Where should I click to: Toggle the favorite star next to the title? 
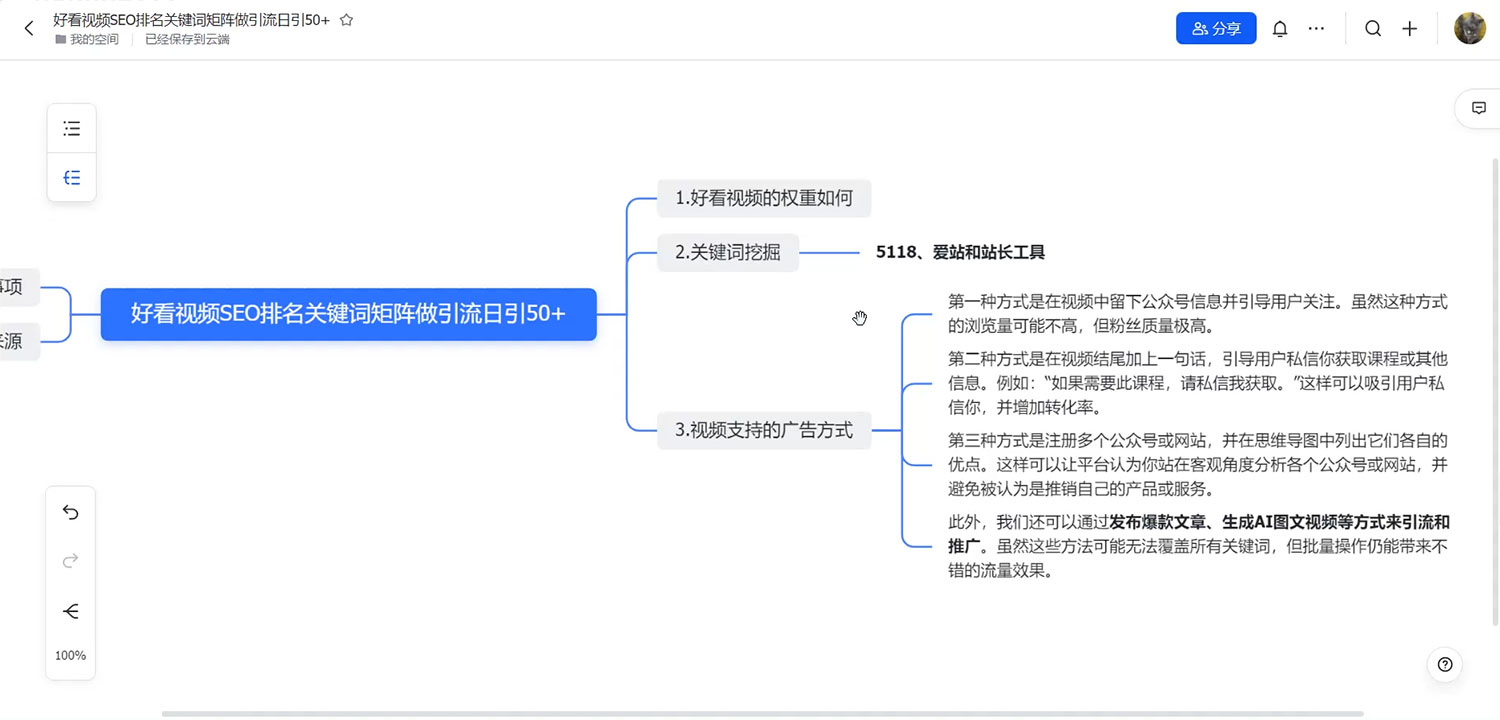point(346,18)
